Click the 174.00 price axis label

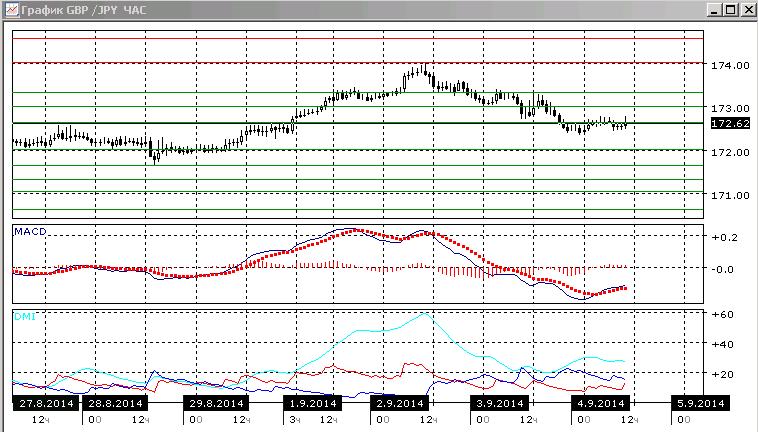pyautogui.click(x=730, y=65)
